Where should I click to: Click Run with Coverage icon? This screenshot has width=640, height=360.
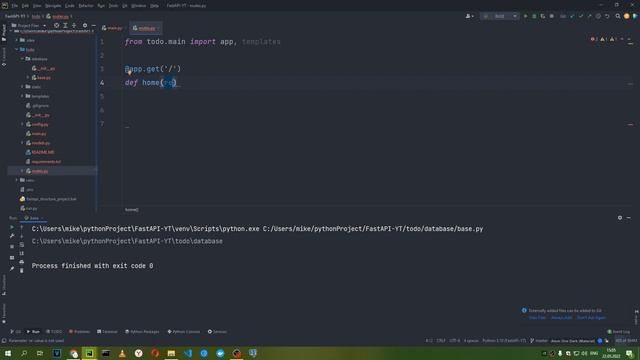click(x=542, y=16)
